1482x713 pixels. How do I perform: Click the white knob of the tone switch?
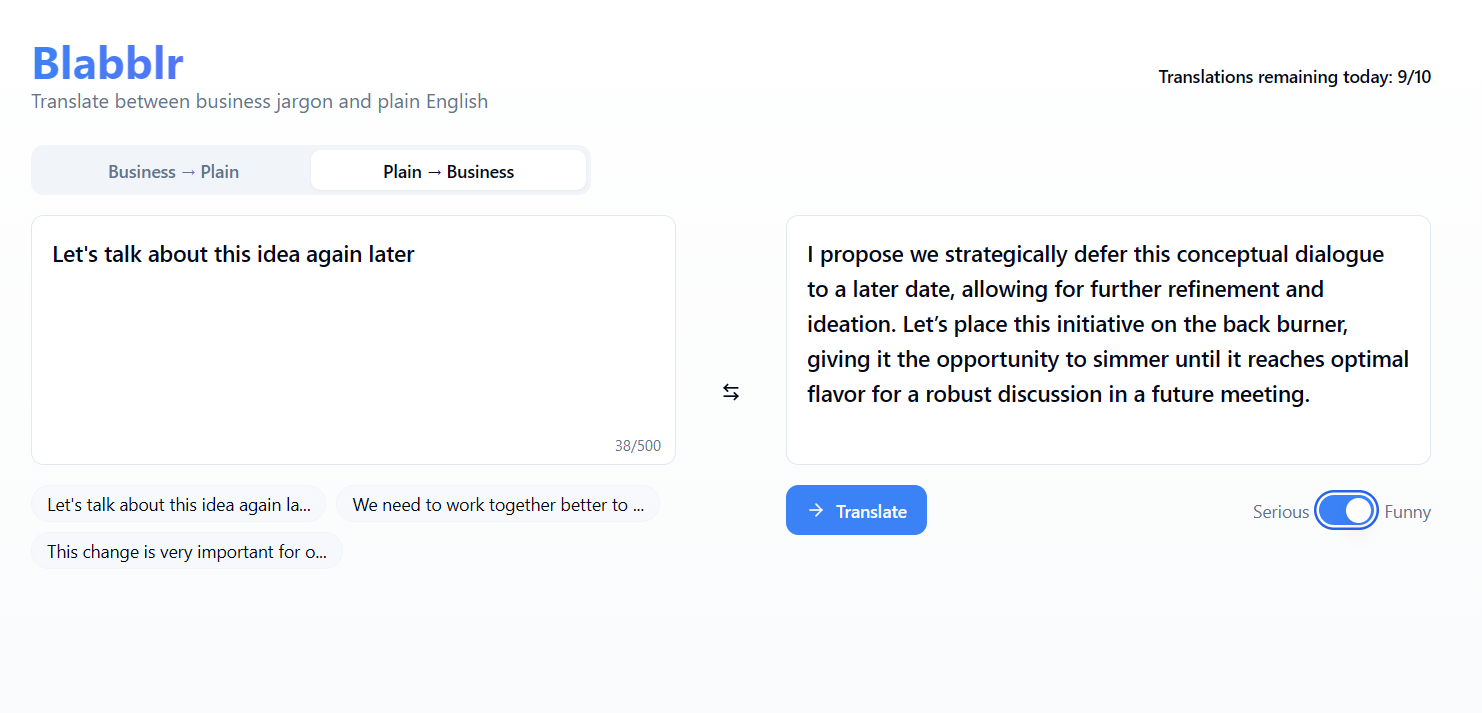(1358, 511)
